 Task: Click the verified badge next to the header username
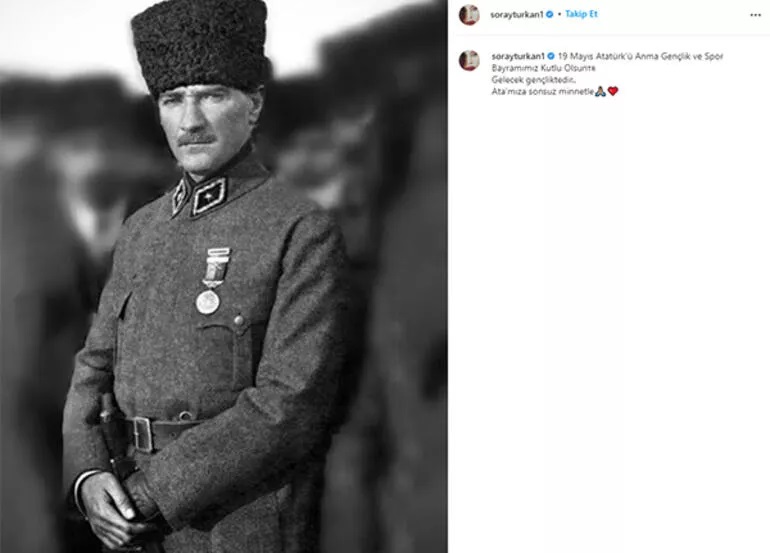(550, 15)
